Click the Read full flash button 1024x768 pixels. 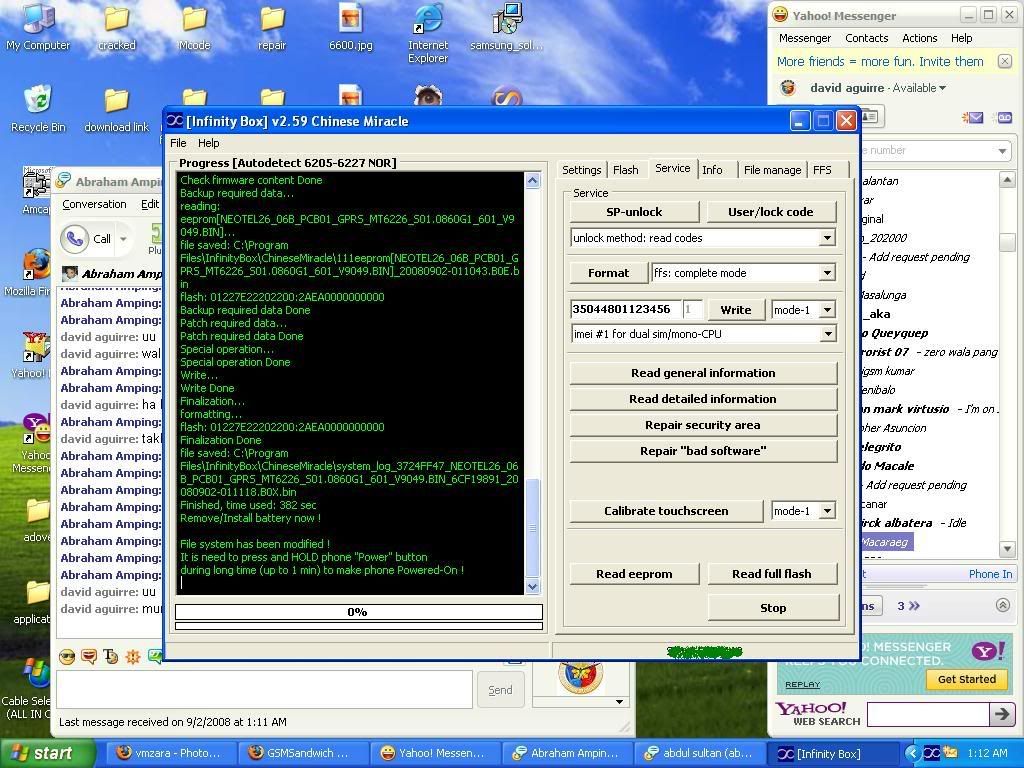pyautogui.click(x=772, y=573)
